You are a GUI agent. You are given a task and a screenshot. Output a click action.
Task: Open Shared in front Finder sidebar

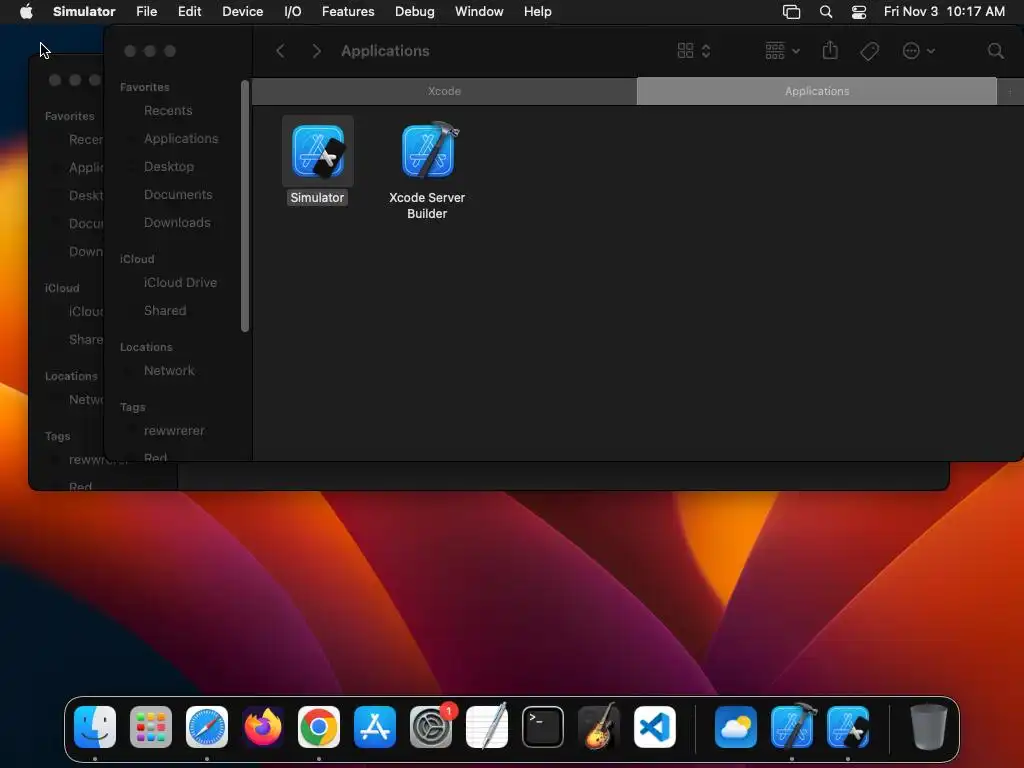(165, 311)
